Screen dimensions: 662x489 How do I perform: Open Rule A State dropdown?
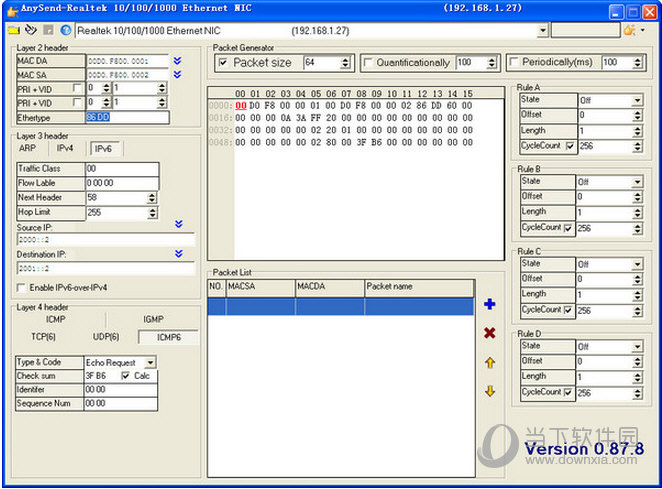(637, 101)
